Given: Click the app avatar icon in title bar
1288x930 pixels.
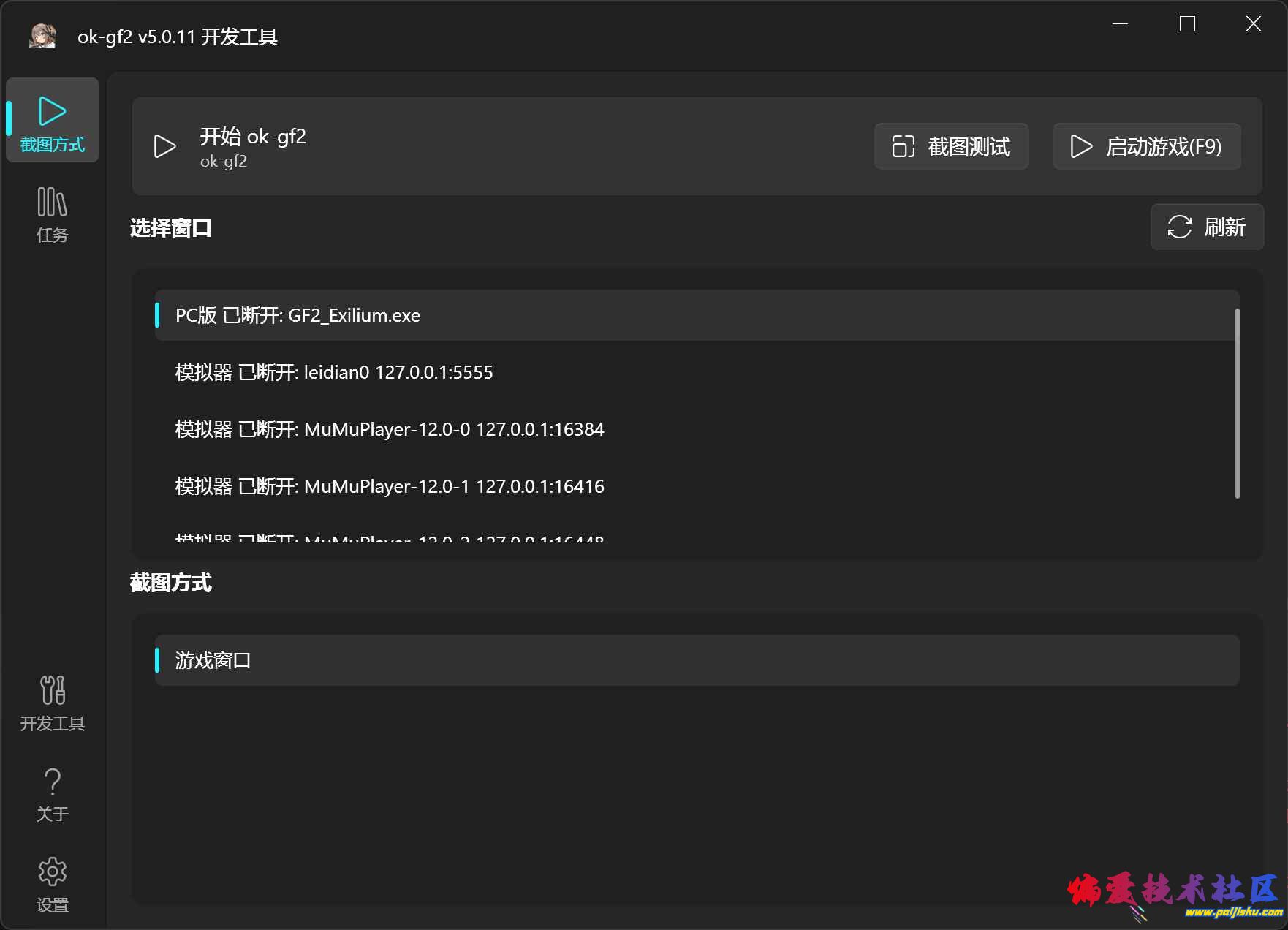Looking at the screenshot, I should [x=42, y=36].
